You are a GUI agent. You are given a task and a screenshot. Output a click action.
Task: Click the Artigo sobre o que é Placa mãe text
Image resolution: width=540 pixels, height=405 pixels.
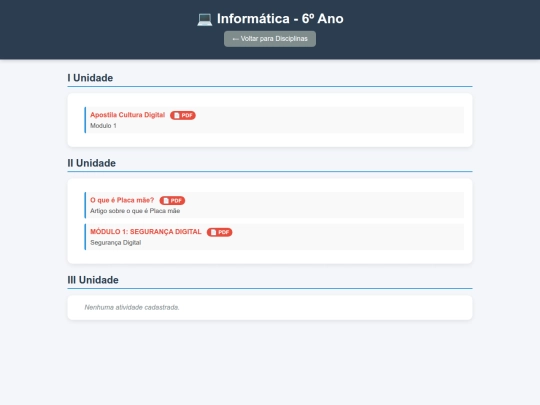[x=135, y=211]
